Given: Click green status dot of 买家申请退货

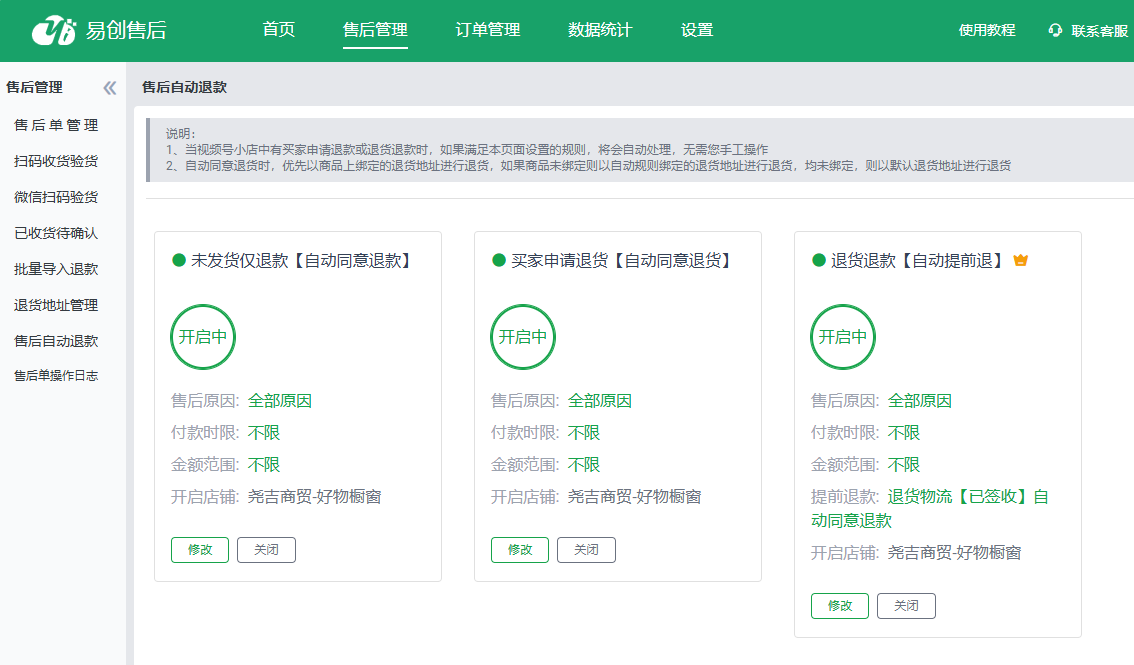Looking at the screenshot, I should tap(499, 261).
